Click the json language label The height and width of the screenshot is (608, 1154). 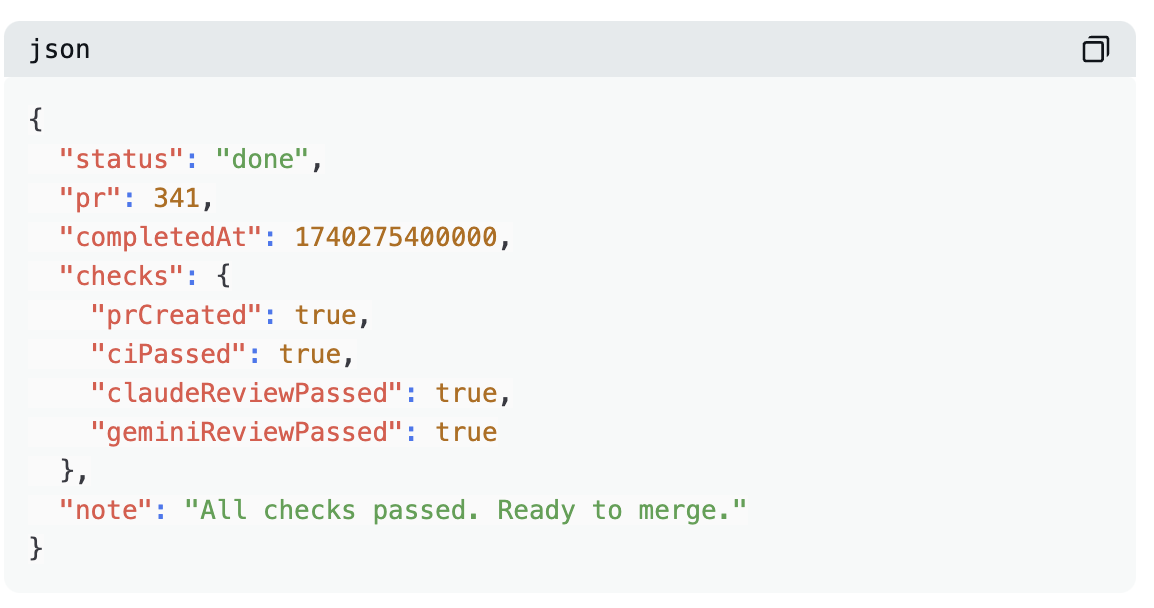click(59, 49)
